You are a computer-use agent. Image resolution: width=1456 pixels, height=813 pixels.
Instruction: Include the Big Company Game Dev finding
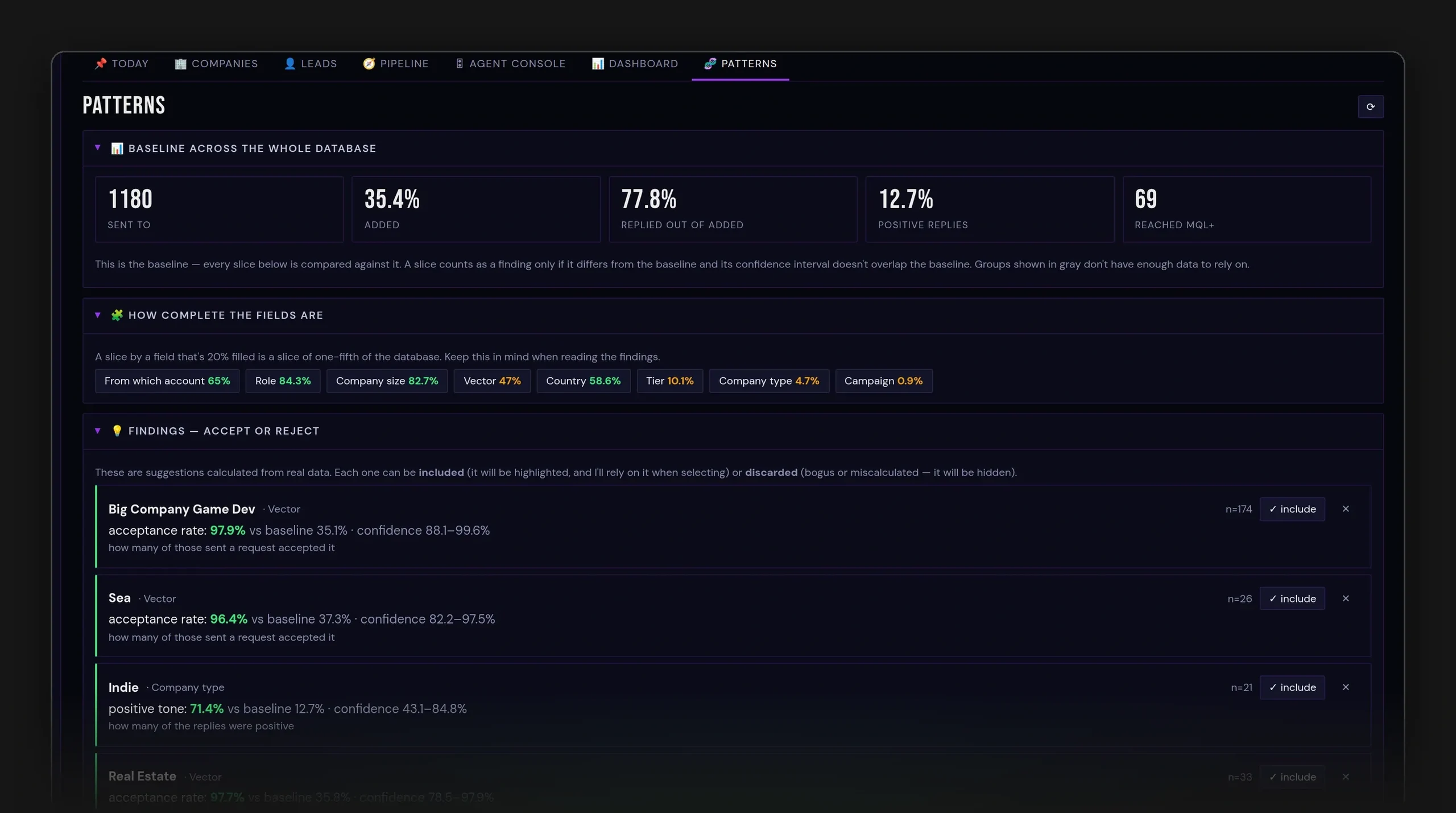(1292, 509)
